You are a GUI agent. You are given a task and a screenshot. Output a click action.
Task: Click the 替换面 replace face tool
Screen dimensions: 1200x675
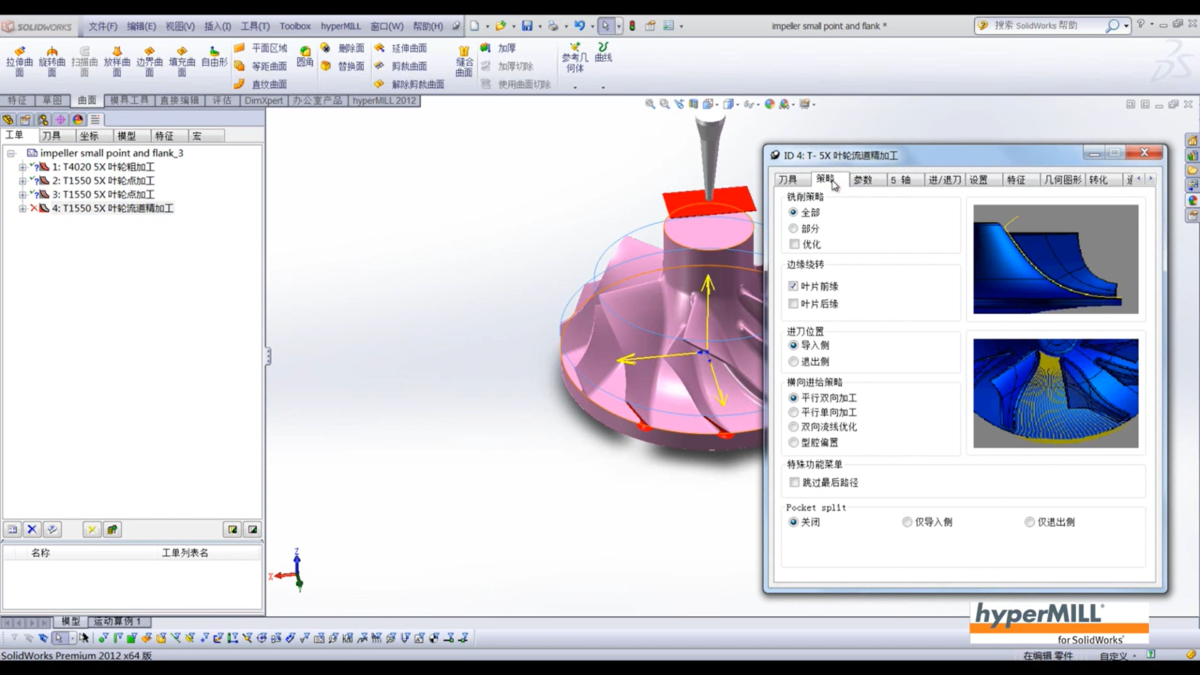pyautogui.click(x=342, y=66)
